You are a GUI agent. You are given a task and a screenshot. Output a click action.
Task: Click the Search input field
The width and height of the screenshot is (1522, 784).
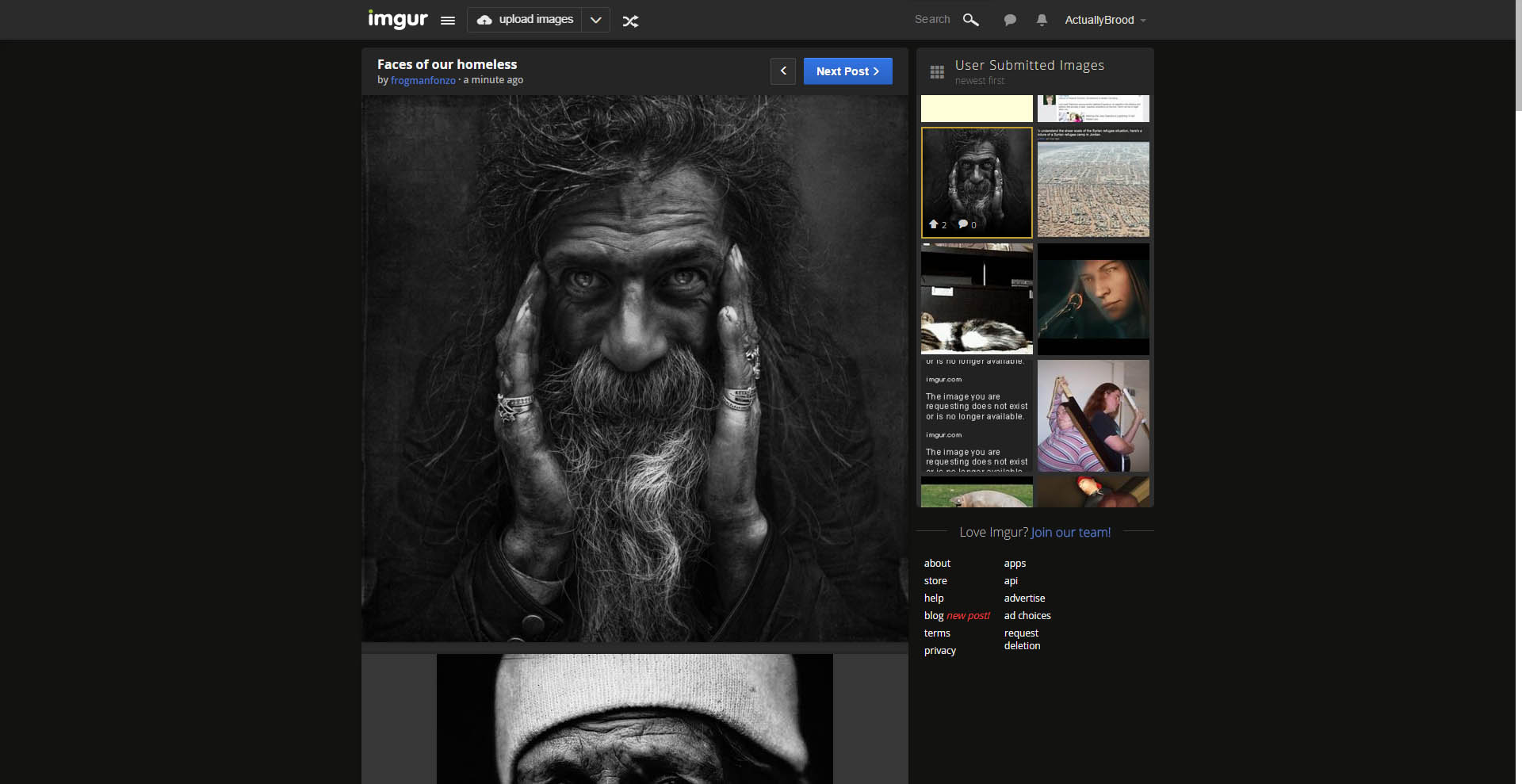[933, 19]
